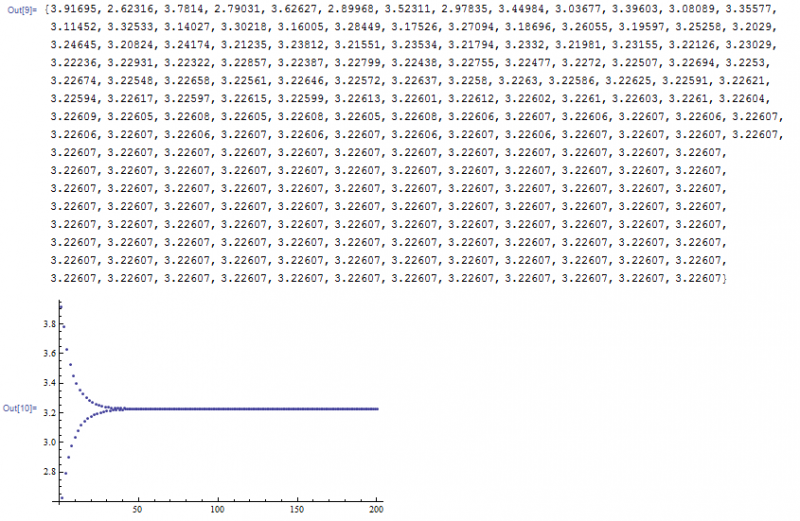Click the value 3.39603

(635, 9)
